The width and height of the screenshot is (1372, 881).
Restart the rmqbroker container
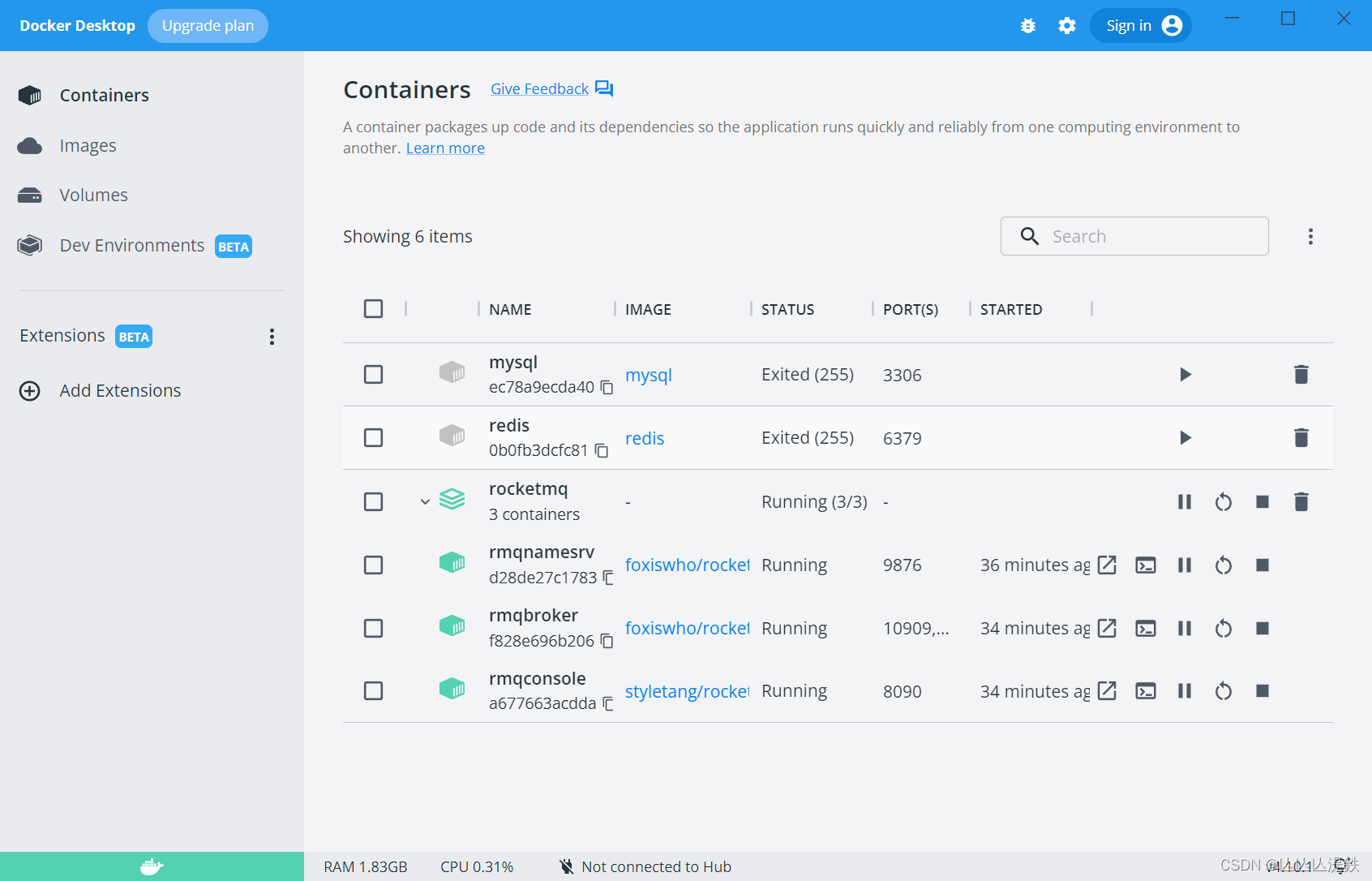[x=1223, y=628]
